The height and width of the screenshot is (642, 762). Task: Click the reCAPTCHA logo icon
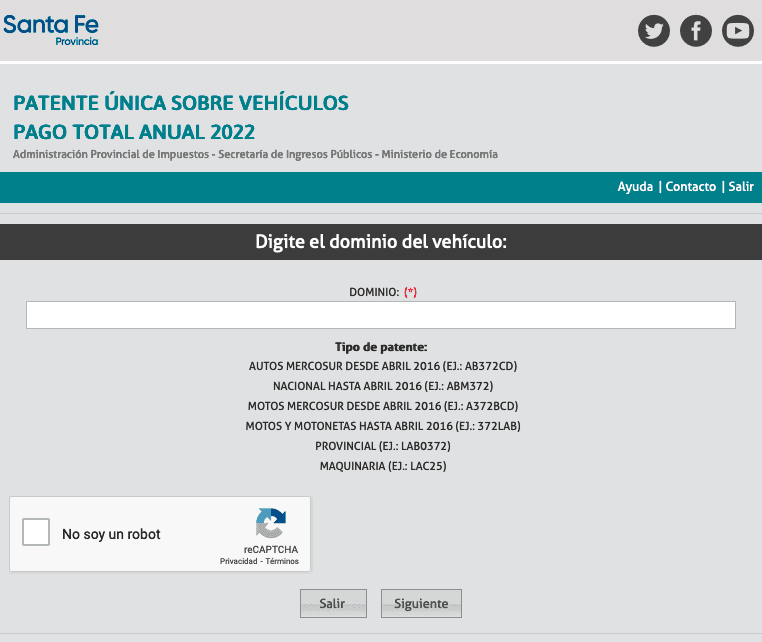(x=270, y=524)
